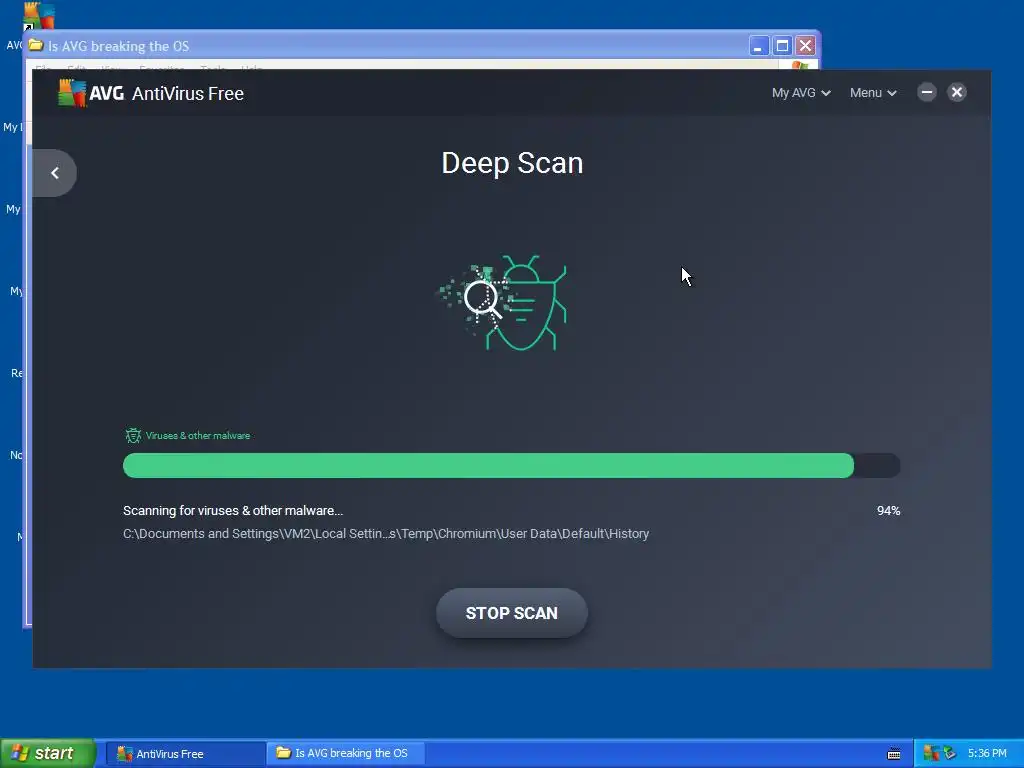
Task: Minimize the 'Is AVG breaking the OS' window
Action: click(x=758, y=46)
